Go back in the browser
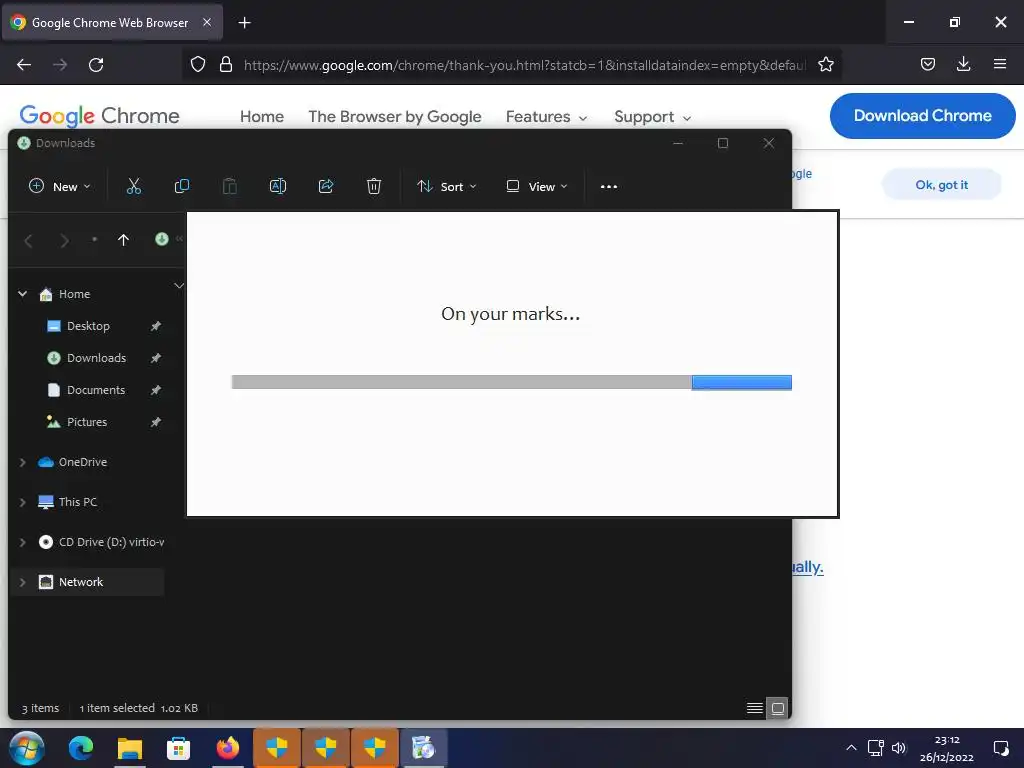 [24, 65]
